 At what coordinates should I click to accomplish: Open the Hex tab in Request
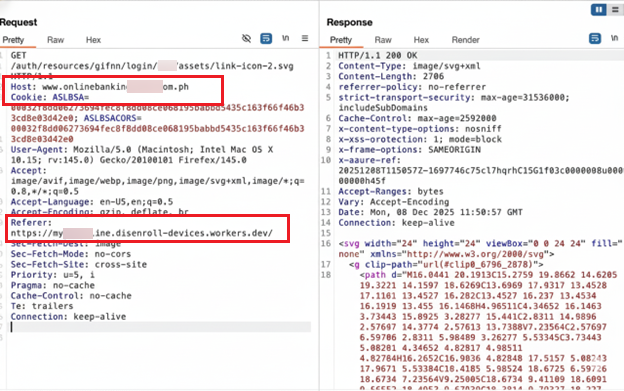(94, 40)
